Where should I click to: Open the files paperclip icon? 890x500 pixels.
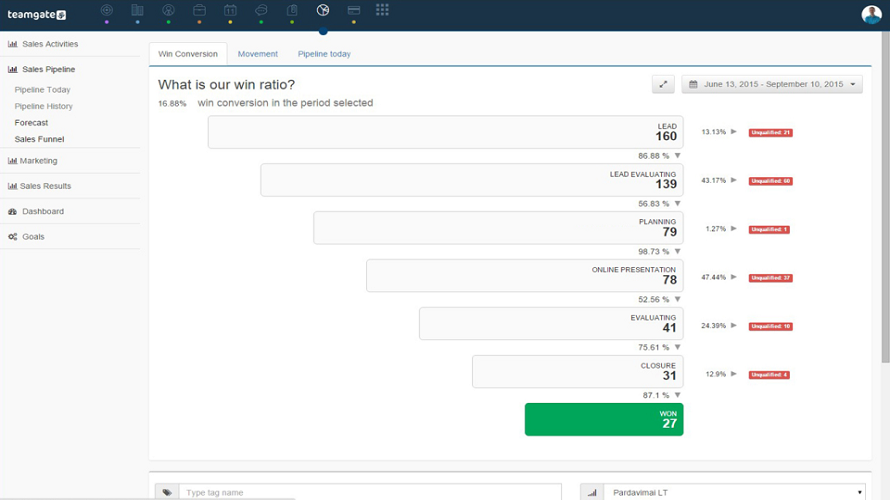pyautogui.click(x=292, y=10)
